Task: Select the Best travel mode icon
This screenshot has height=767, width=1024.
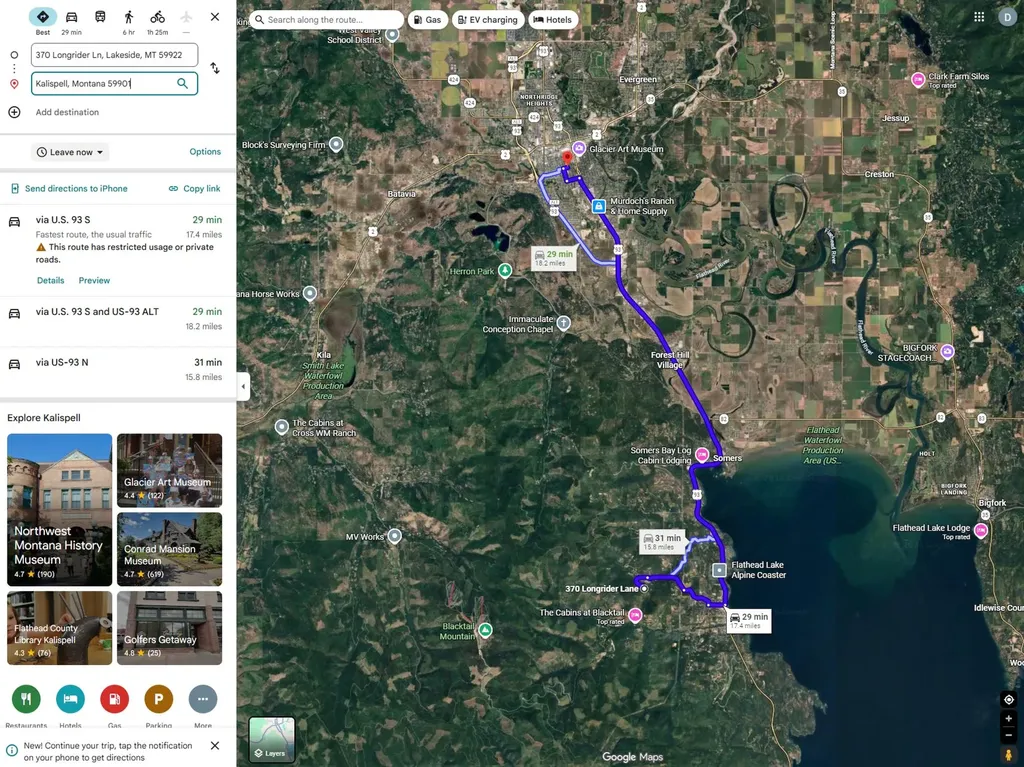Action: 42,17
